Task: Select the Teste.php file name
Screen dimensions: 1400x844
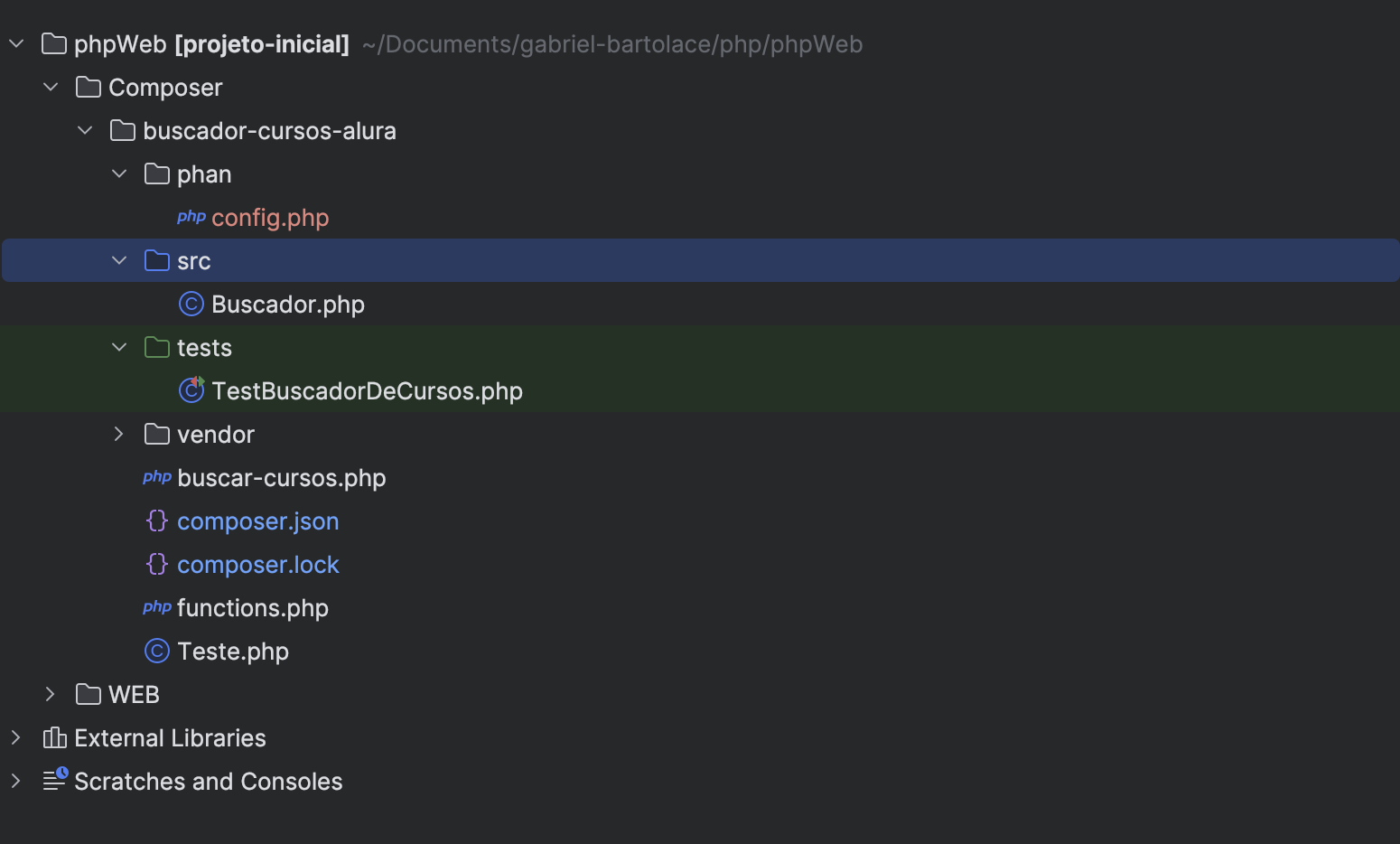Action: [x=233, y=652]
